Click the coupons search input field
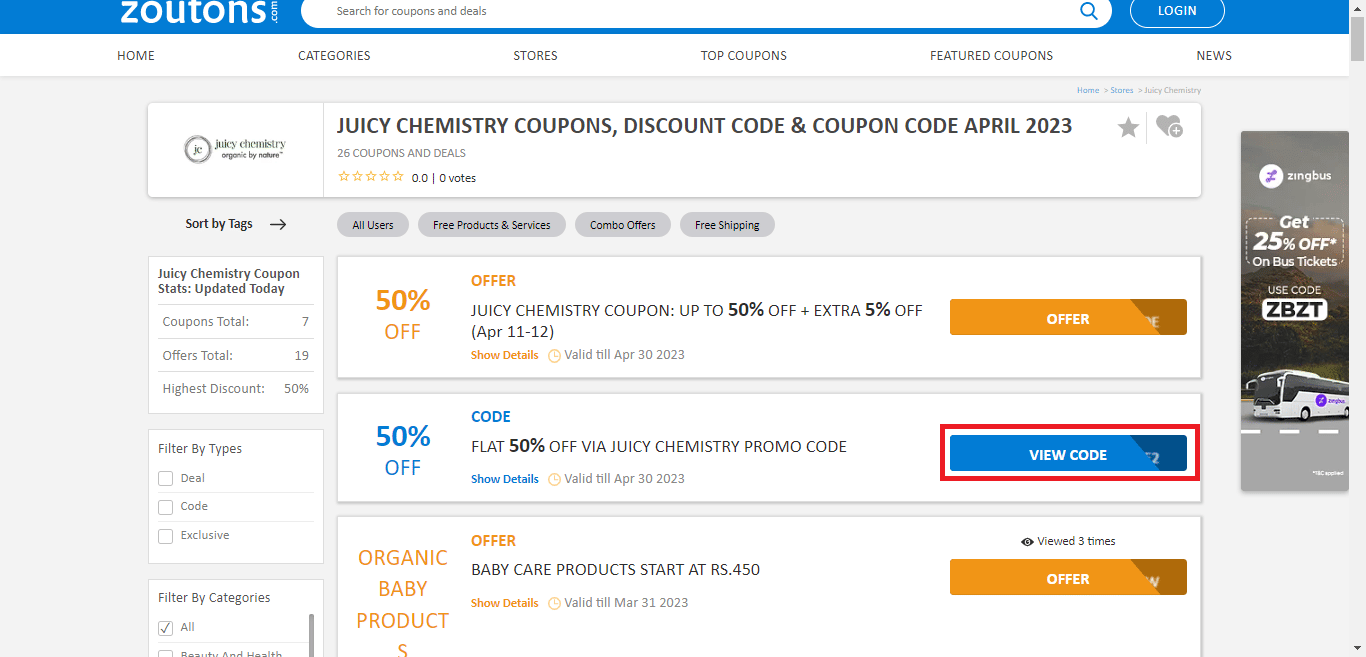 coord(650,12)
